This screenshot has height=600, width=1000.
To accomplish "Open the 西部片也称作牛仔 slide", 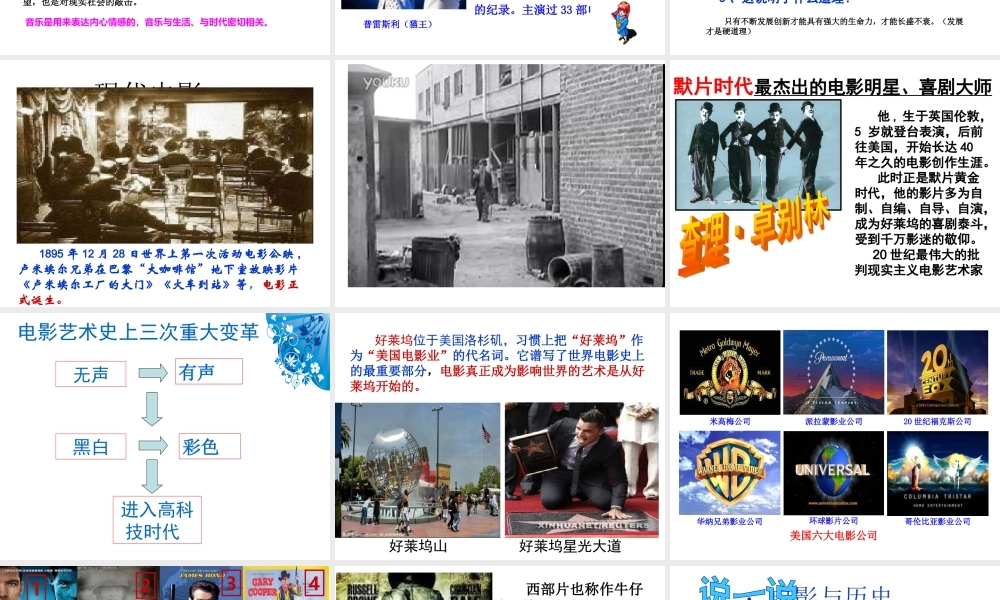I will coord(499,583).
